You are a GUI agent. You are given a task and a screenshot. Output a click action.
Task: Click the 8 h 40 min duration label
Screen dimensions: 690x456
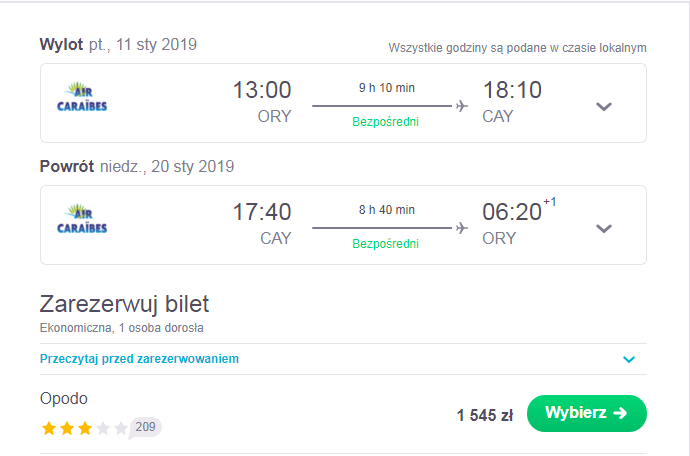(x=386, y=210)
